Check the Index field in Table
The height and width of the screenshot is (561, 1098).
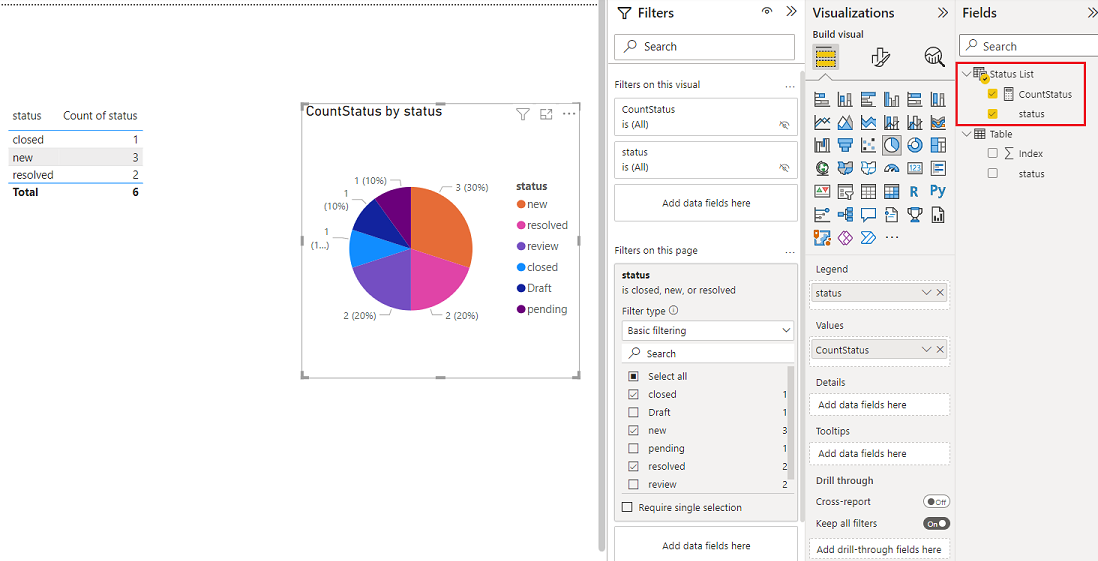992,153
